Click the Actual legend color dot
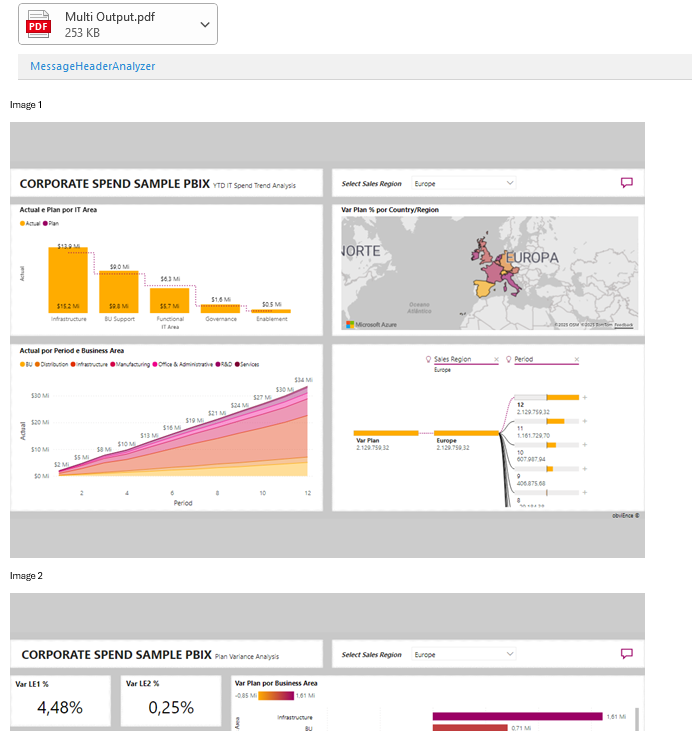The width and height of the screenshot is (692, 731). (x=22, y=223)
